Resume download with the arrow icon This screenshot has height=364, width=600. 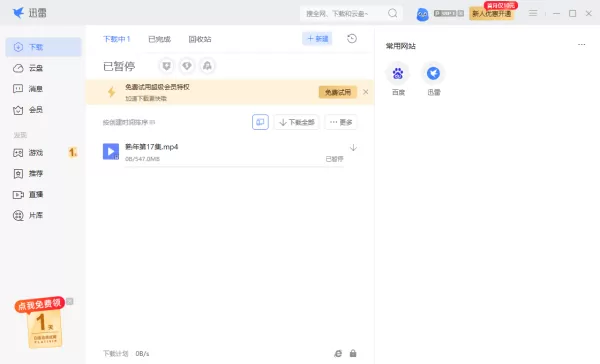(353, 148)
